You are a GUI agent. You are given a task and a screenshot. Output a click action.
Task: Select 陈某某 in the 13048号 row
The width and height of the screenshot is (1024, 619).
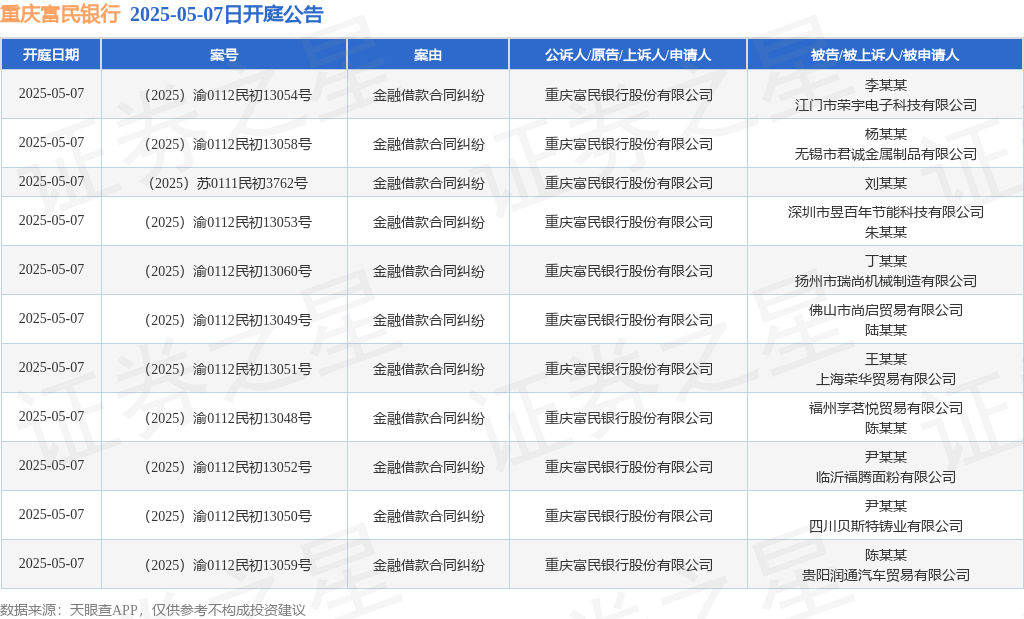tap(886, 428)
